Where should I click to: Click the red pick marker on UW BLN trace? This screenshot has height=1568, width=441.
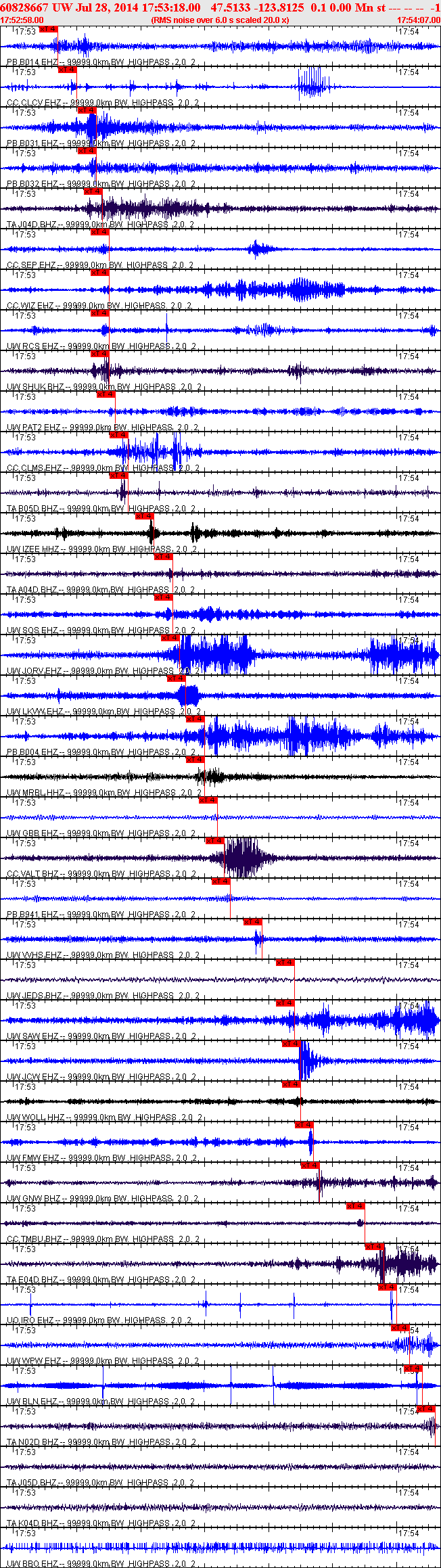tap(413, 1368)
